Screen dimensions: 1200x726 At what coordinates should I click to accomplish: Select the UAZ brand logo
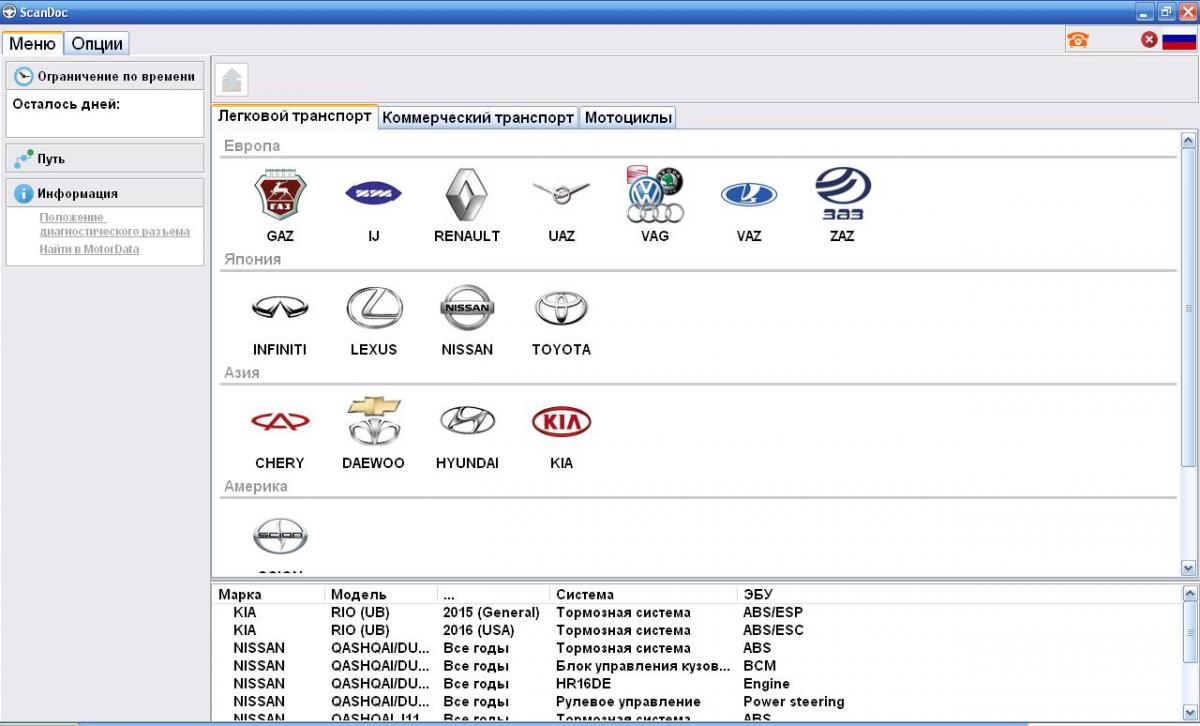tap(561, 192)
